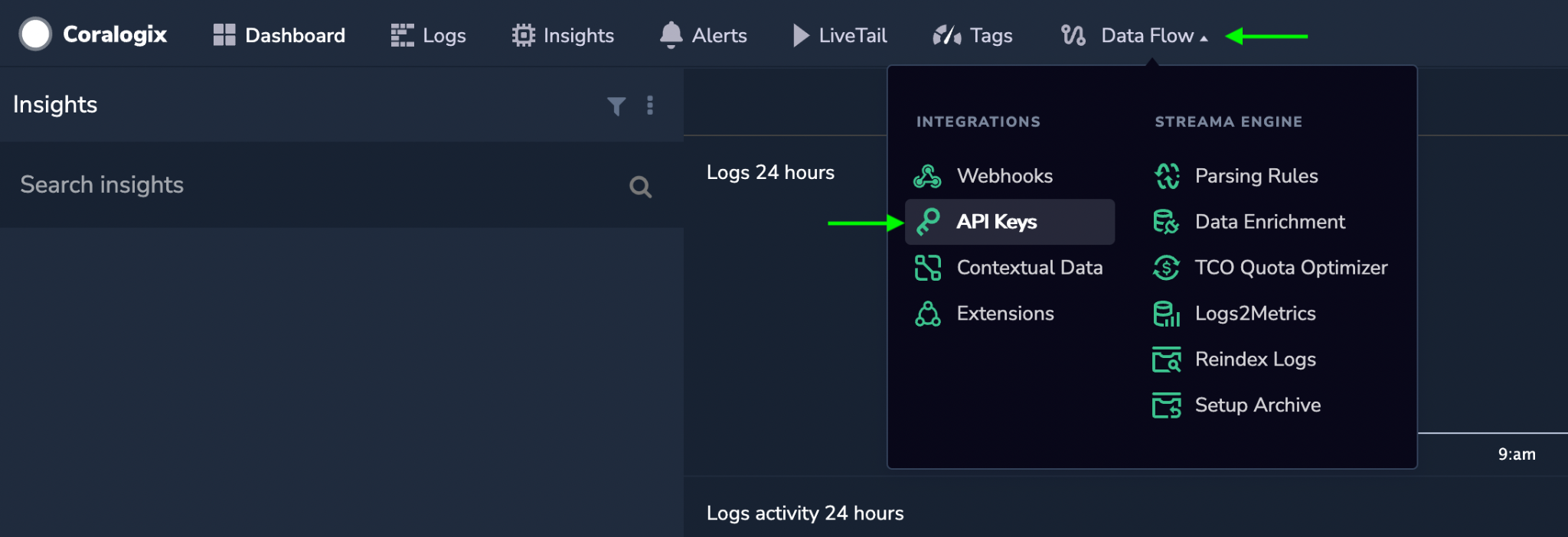Click the Data Flow route icon

click(x=1073, y=35)
